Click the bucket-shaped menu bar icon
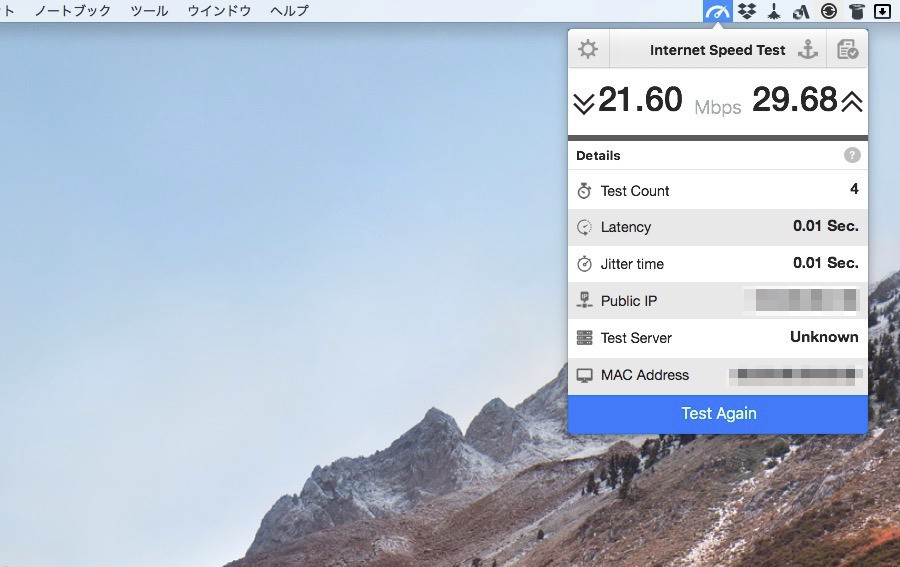 tap(856, 11)
